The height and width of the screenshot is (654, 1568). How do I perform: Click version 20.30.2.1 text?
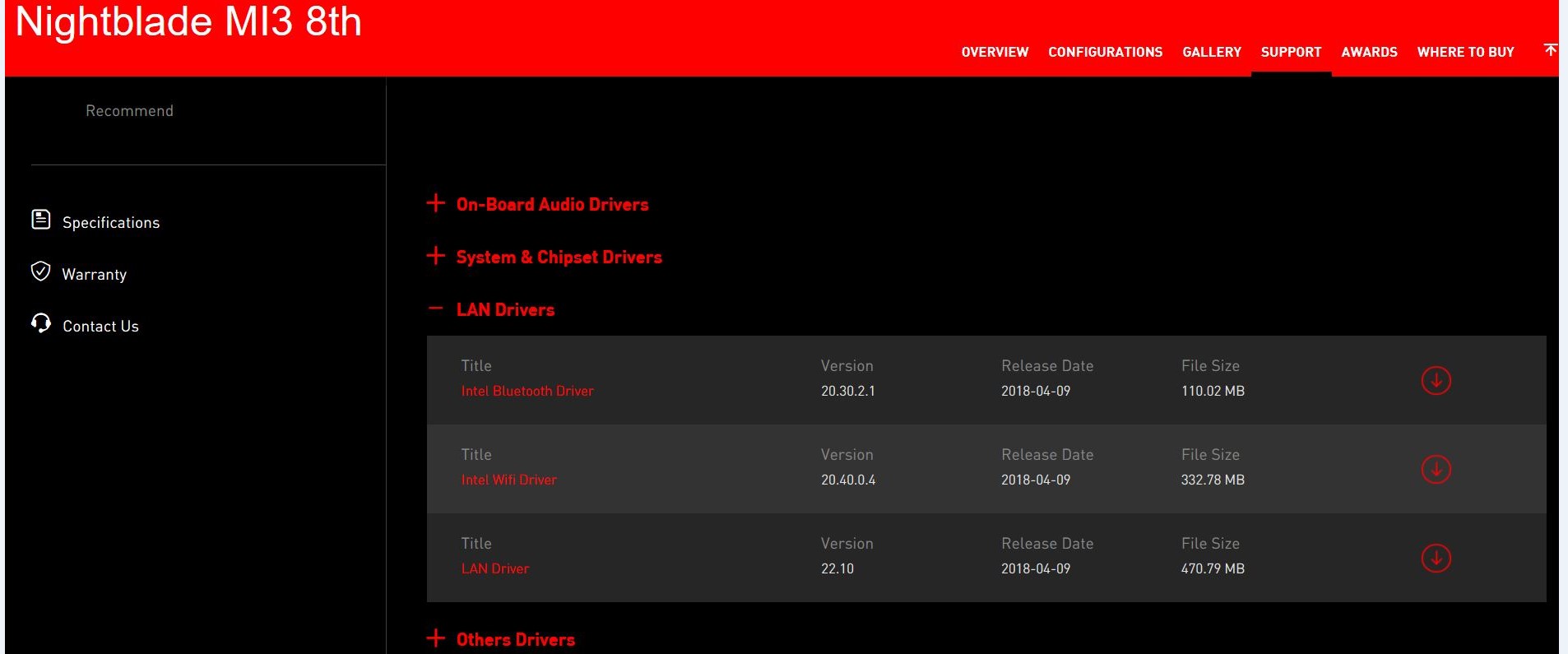pyautogui.click(x=847, y=391)
